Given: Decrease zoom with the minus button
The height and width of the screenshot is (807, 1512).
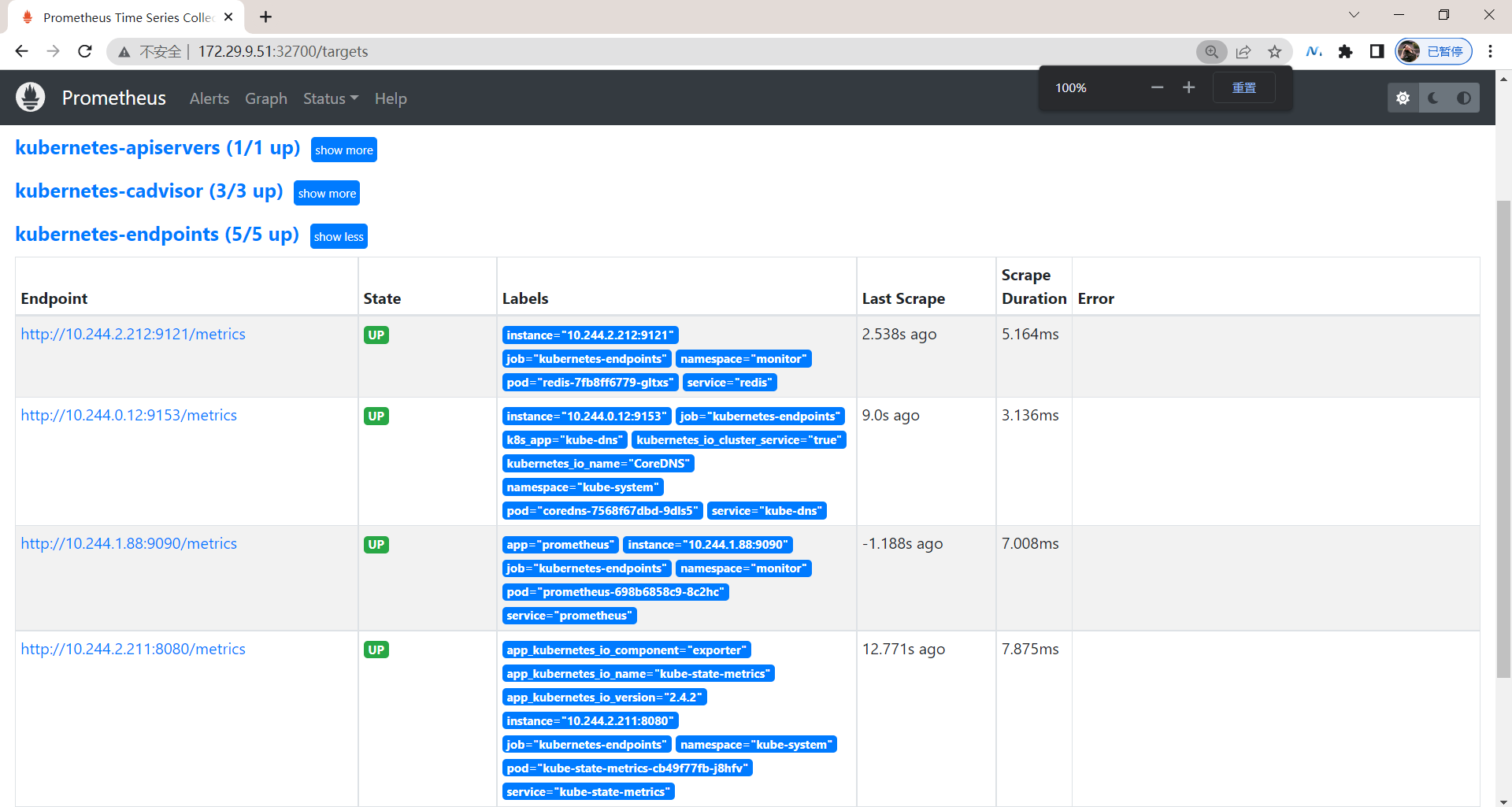Looking at the screenshot, I should click(1157, 87).
